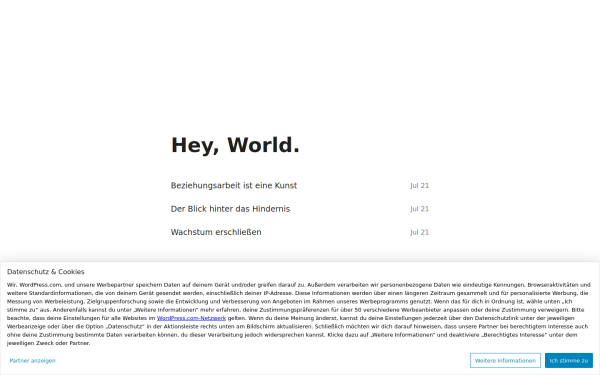Follow the WordPress.com-Netzwerk link
The image size is (600, 375).
[191, 318]
